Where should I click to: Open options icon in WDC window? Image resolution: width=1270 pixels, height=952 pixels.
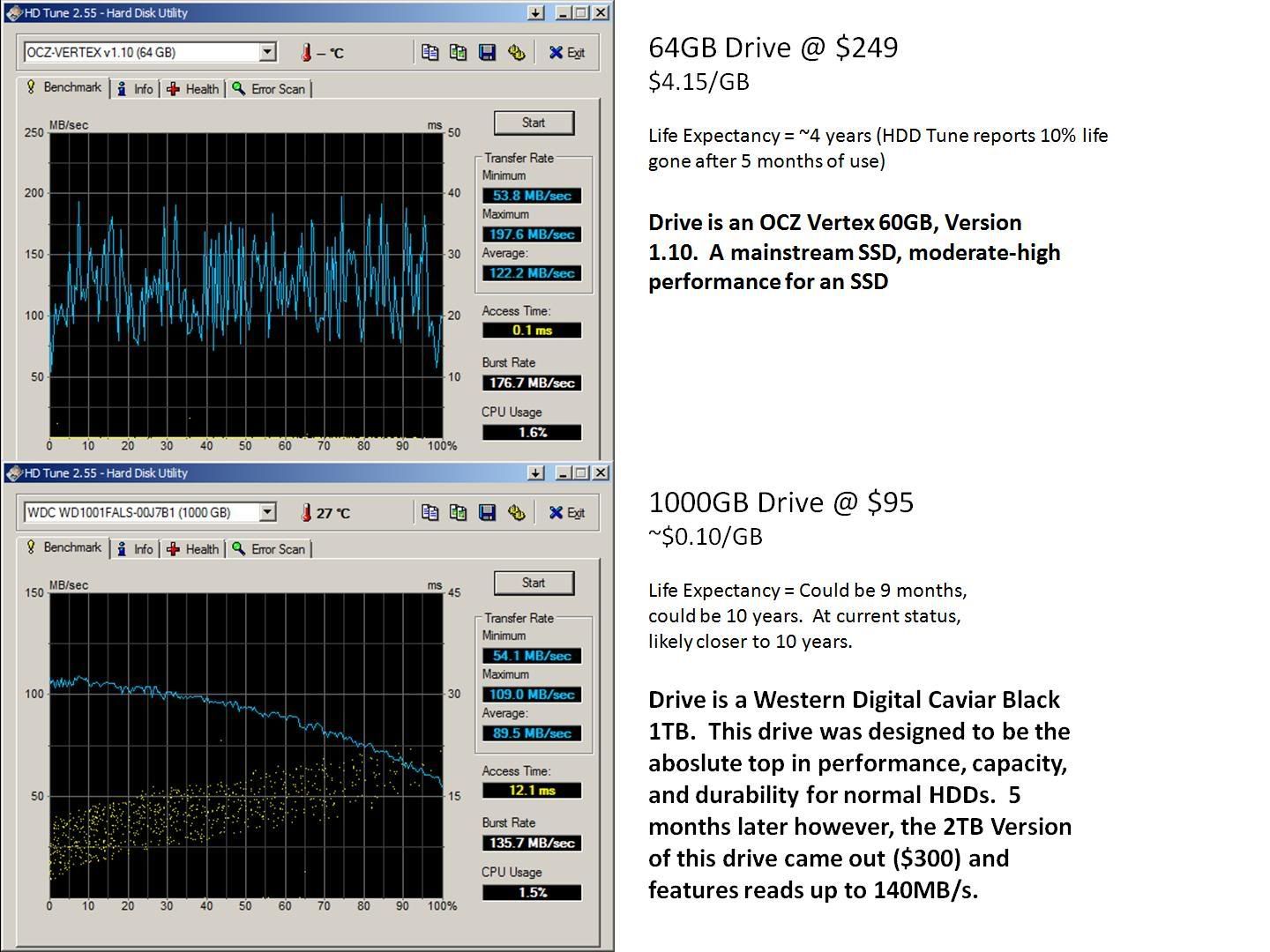tap(516, 513)
